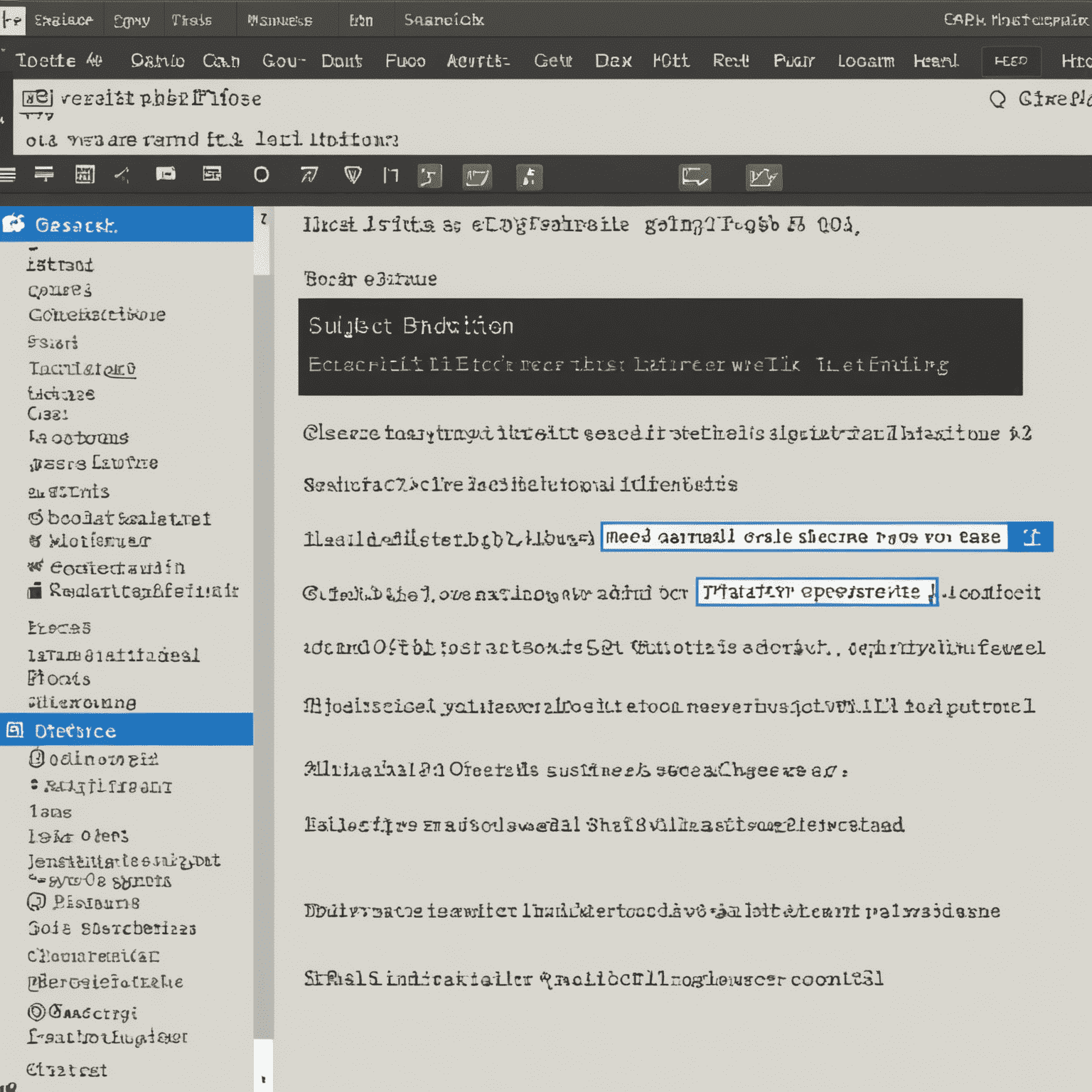Click the sidebar scrollbar down arrow

[x=263, y=1079]
